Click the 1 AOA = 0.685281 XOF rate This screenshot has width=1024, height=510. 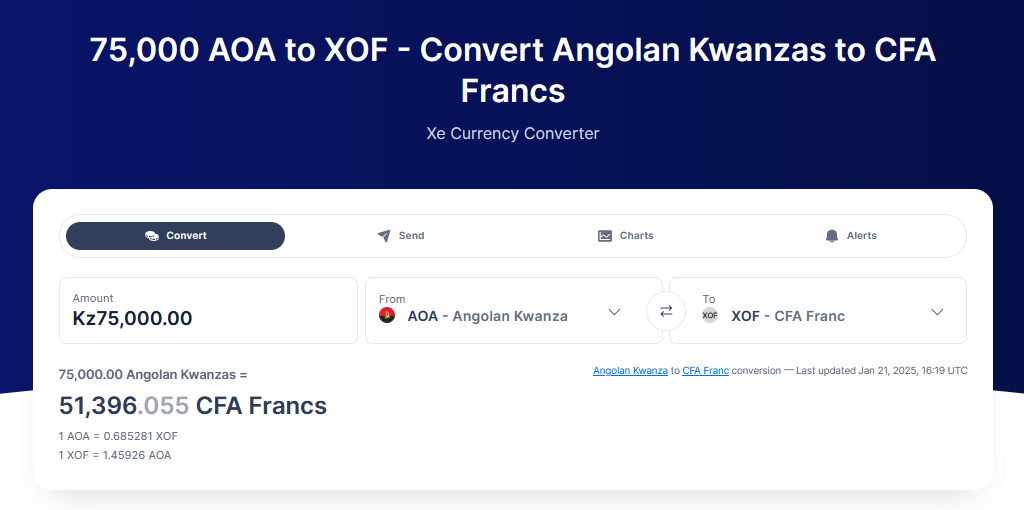[x=118, y=436]
